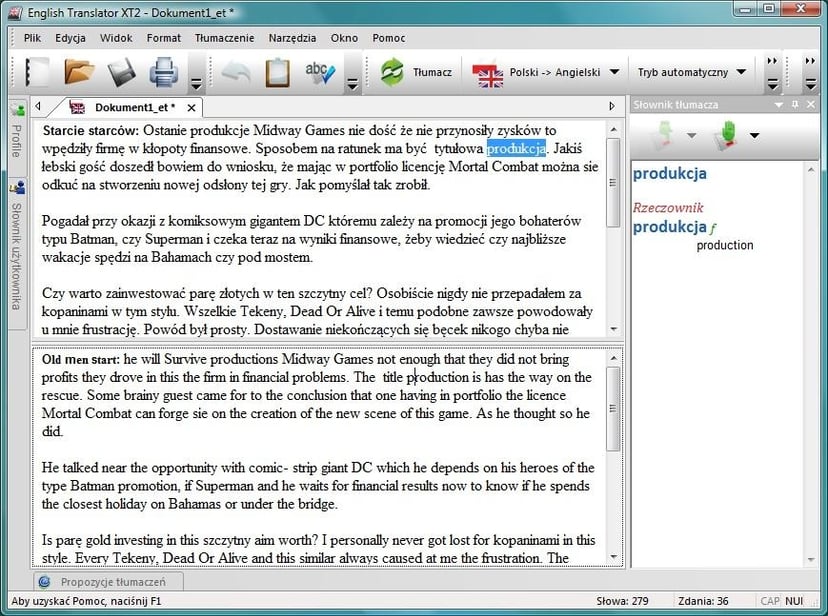Click dictionary panel scrollbar up arrow

(811, 169)
